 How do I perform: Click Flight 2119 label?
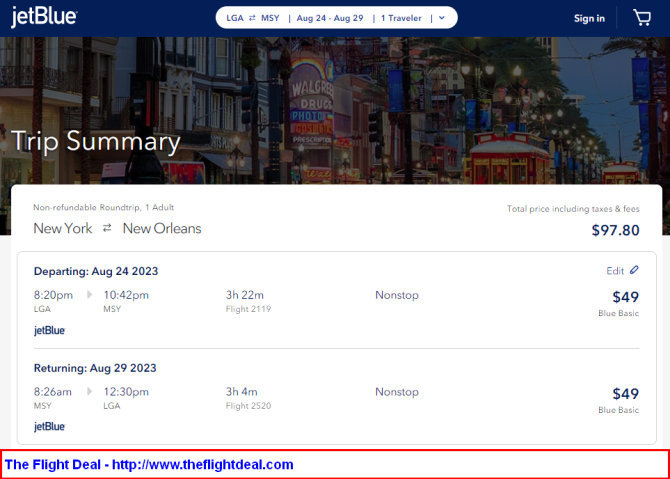point(248,309)
